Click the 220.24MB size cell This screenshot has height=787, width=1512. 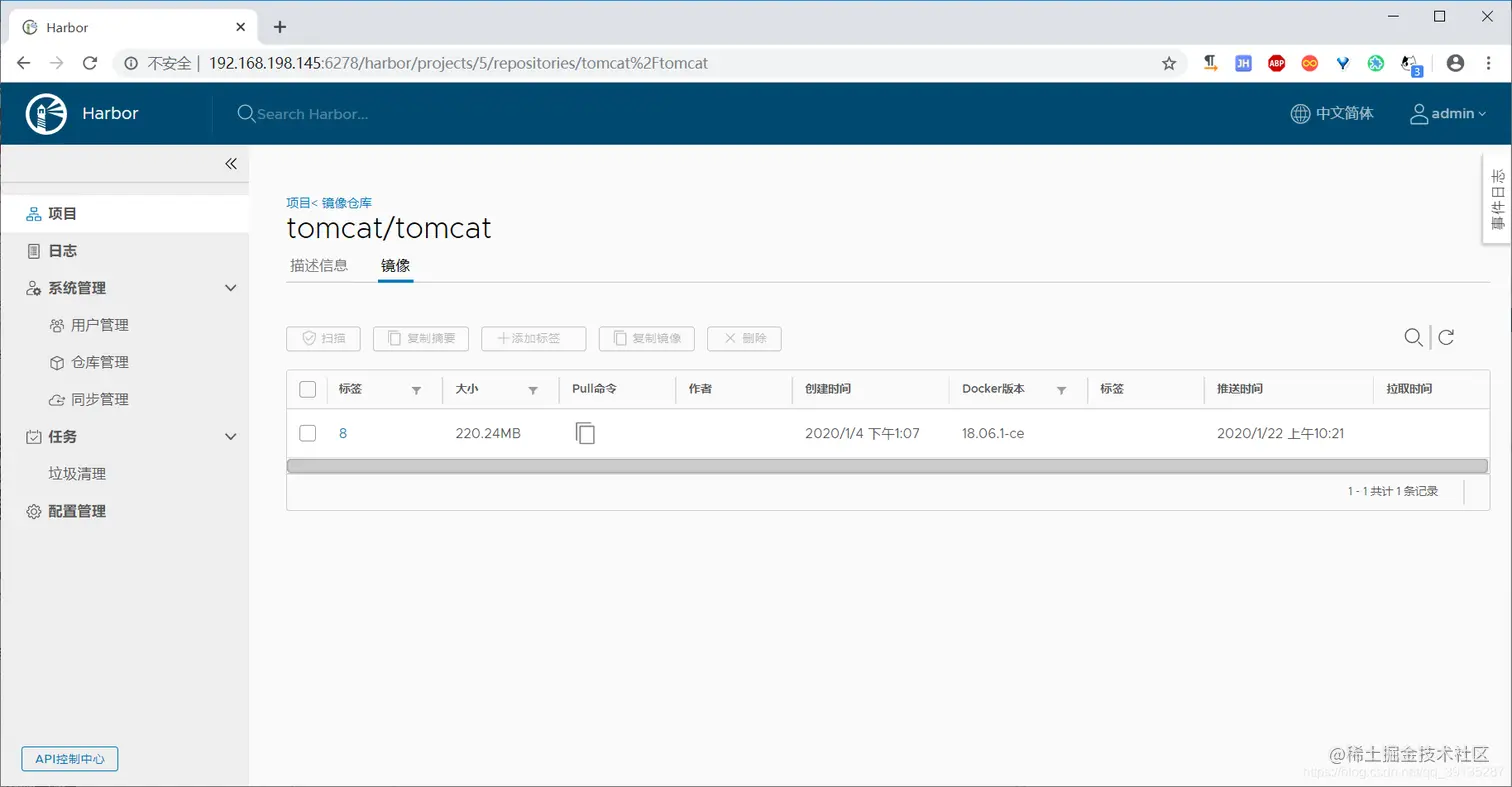click(488, 434)
